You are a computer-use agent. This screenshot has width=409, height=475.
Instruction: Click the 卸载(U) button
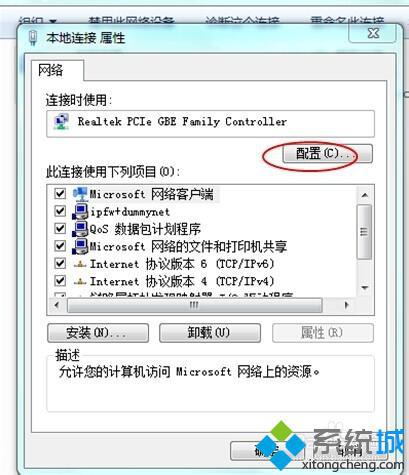coord(210,333)
